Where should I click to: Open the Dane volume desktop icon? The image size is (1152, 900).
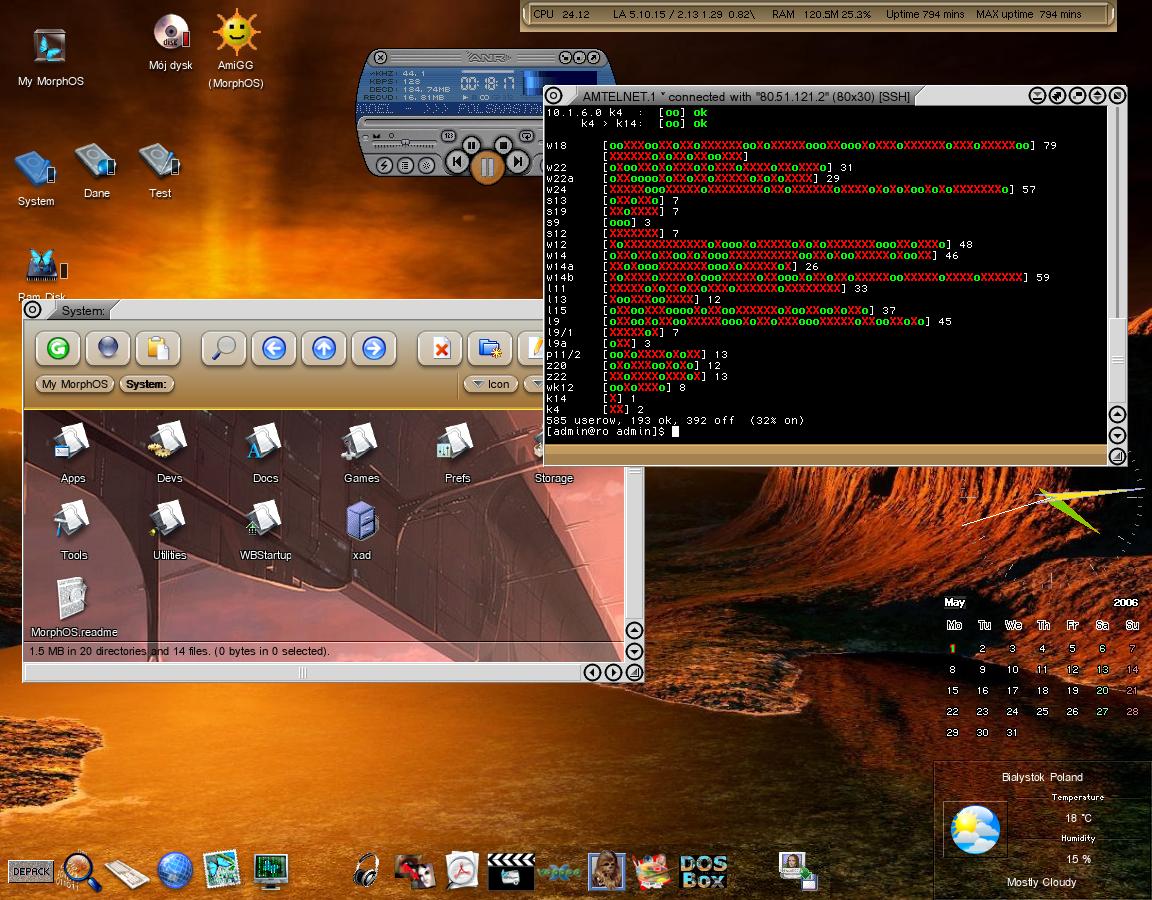(96, 161)
